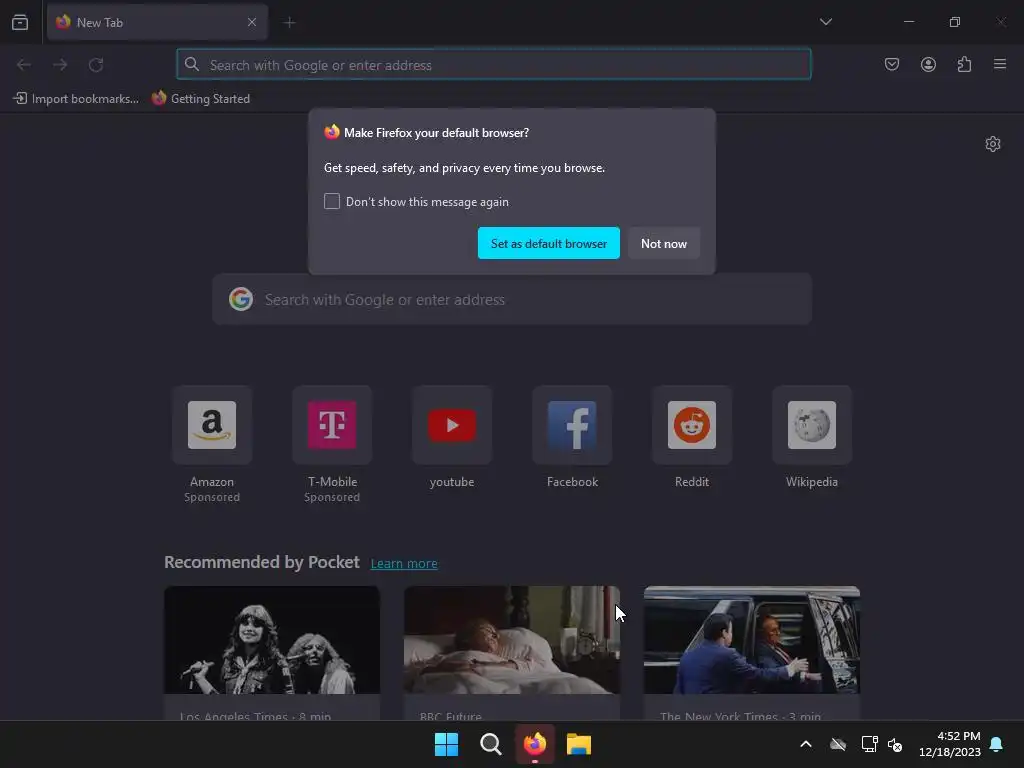Click the Firefox taskbar icon
The height and width of the screenshot is (768, 1024).
coord(535,744)
